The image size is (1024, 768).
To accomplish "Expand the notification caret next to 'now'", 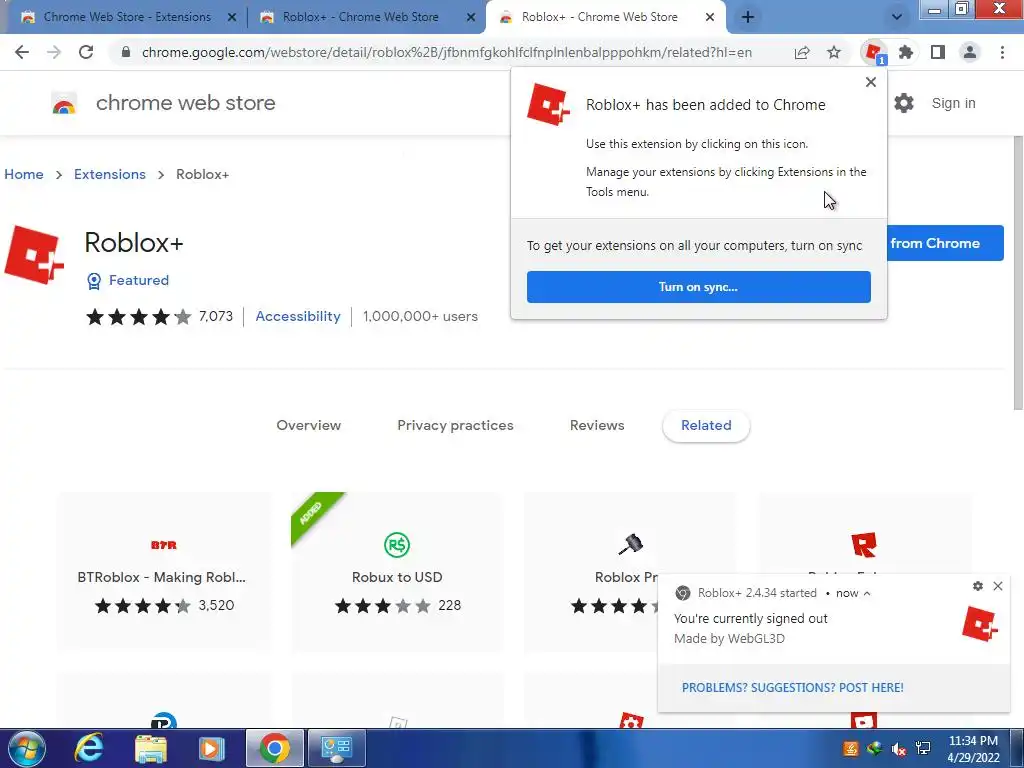I will (867, 594).
